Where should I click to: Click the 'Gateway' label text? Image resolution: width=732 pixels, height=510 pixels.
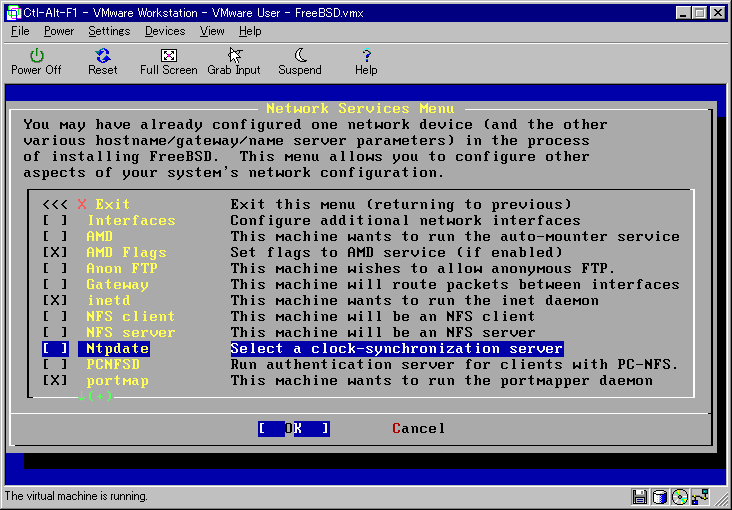(x=118, y=285)
